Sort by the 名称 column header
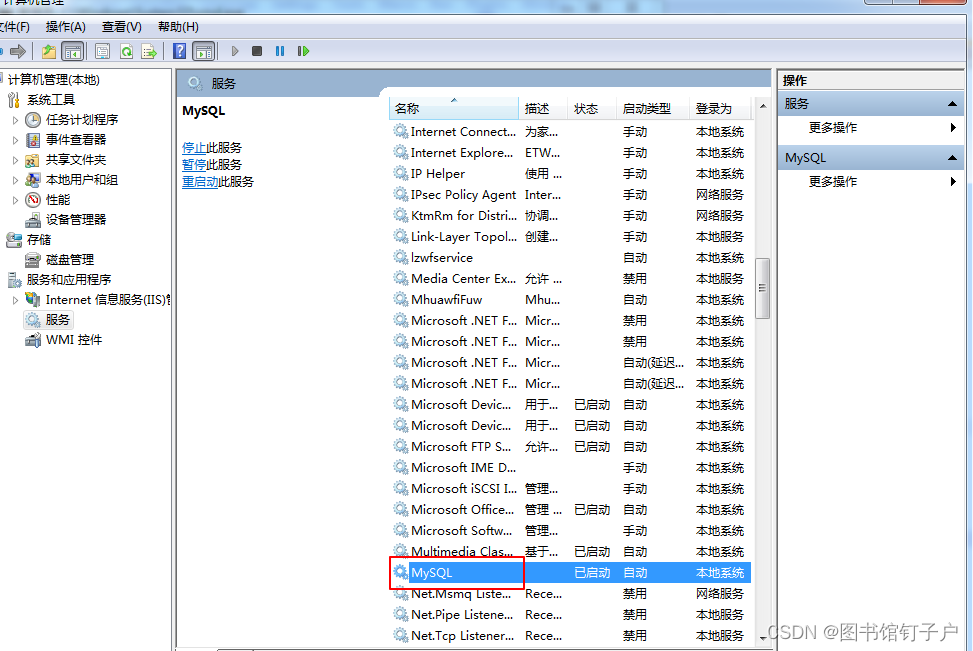This screenshot has height=651, width=973. [454, 109]
